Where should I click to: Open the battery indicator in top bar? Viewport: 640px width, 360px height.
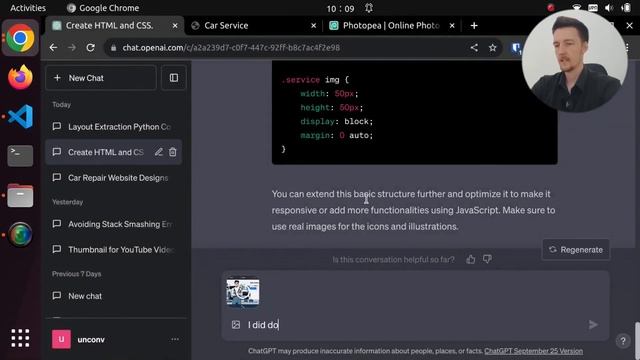[626, 8]
